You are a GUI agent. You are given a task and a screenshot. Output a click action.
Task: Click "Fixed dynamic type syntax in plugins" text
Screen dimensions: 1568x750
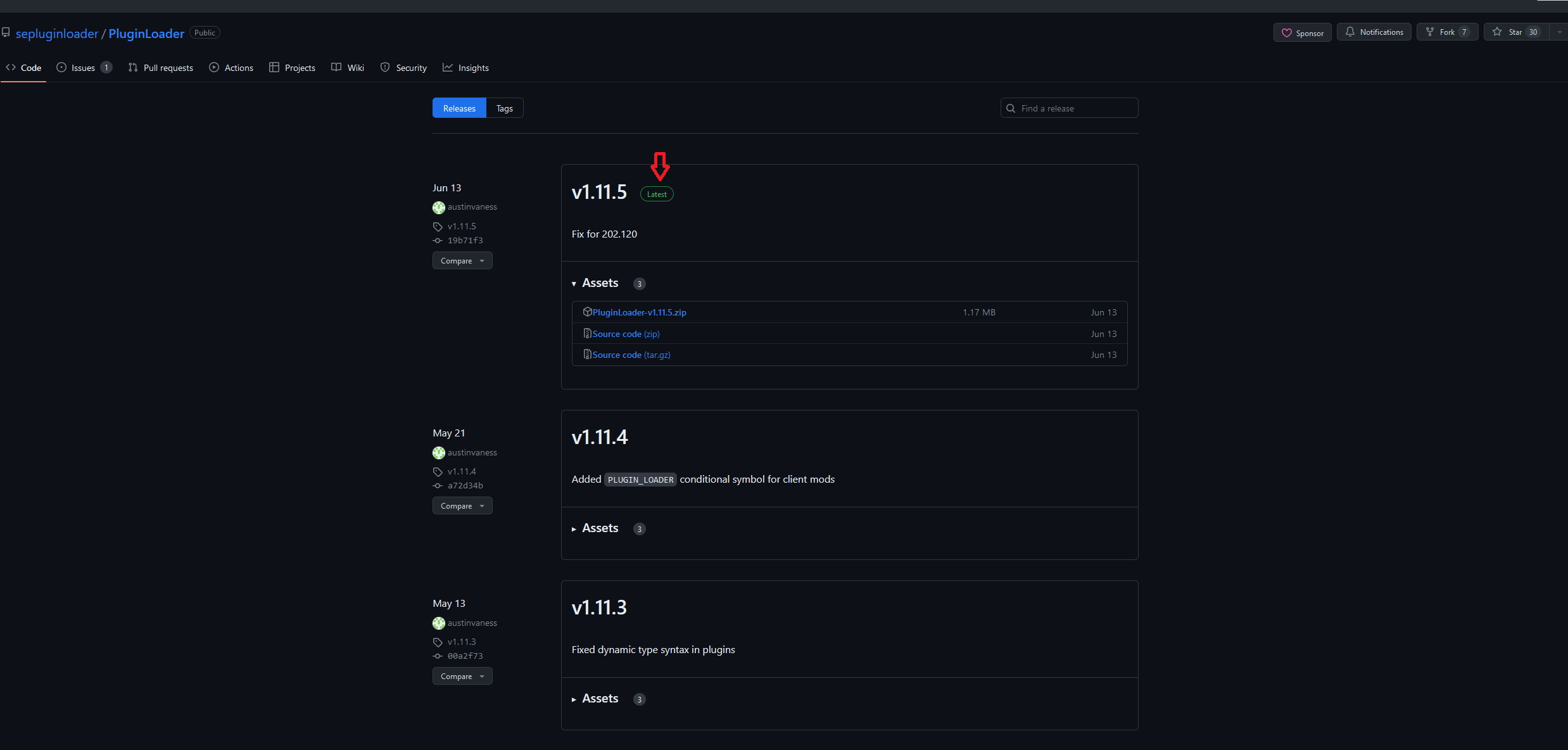pos(654,650)
